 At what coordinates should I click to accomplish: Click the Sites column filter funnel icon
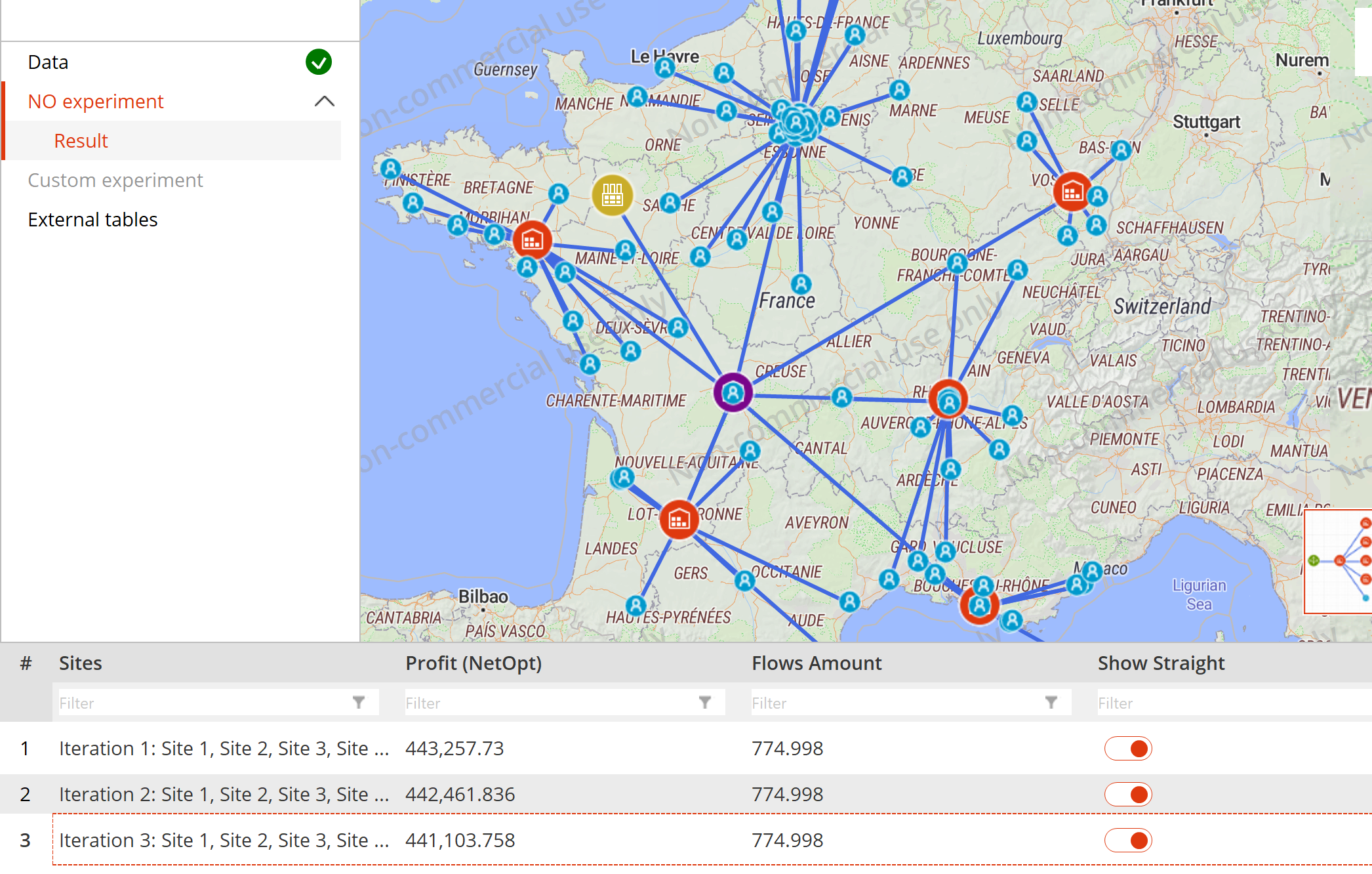pyautogui.click(x=359, y=703)
